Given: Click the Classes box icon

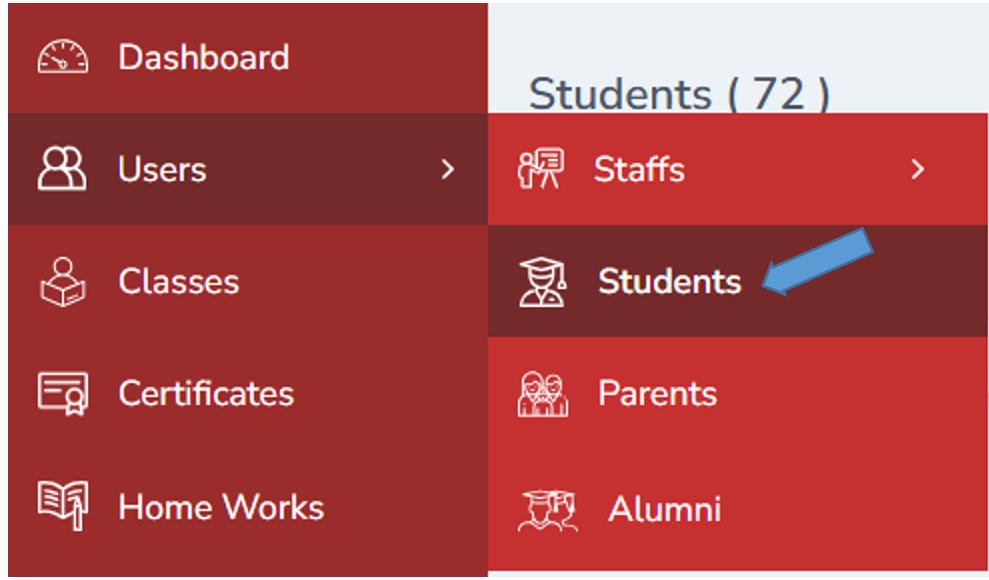Looking at the screenshot, I should 63,281.
